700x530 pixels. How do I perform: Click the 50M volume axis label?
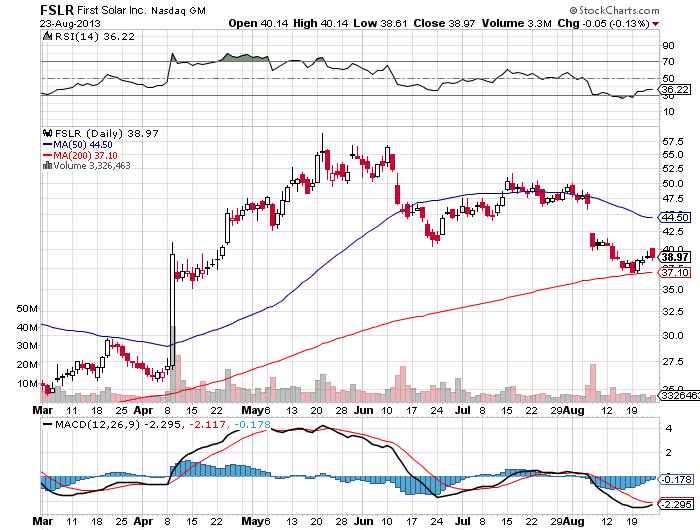tap(27, 309)
